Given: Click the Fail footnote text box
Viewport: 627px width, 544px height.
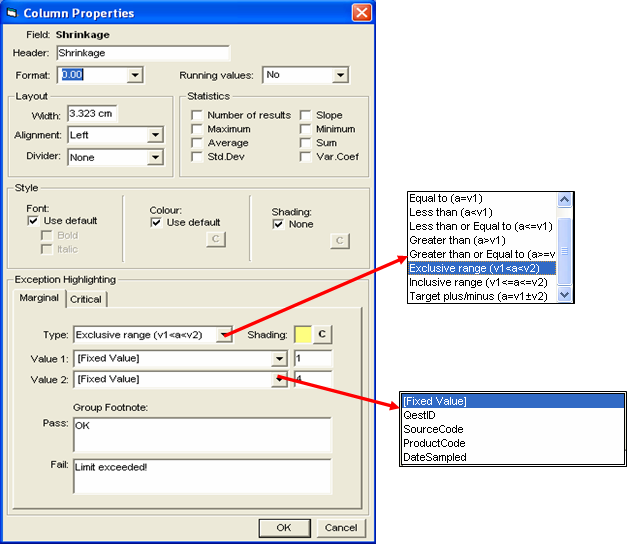Looking at the screenshot, I should pyautogui.click(x=201, y=476).
